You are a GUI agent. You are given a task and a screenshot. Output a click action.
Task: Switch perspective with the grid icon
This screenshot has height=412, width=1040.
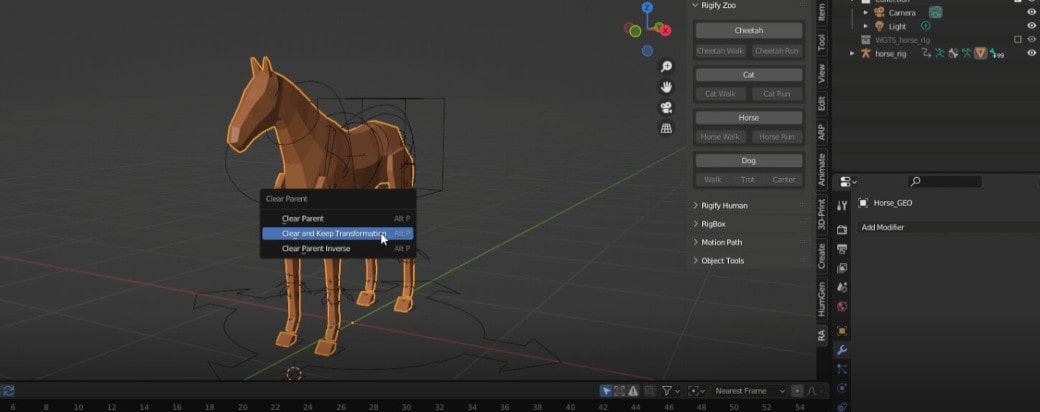click(x=666, y=129)
